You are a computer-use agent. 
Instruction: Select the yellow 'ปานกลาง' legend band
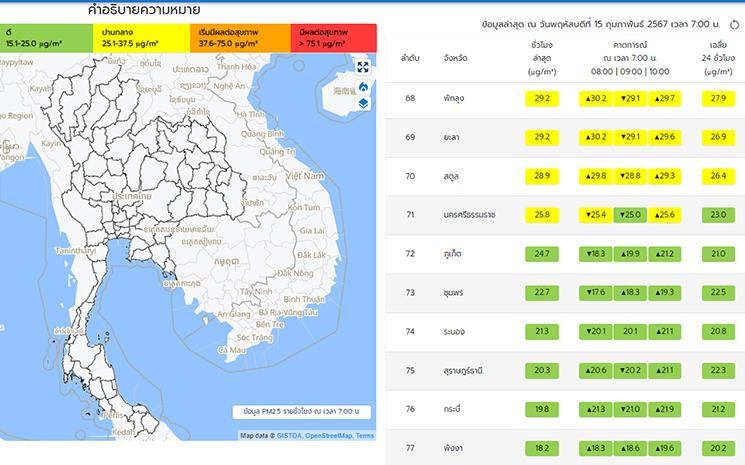pyautogui.click(x=142, y=38)
